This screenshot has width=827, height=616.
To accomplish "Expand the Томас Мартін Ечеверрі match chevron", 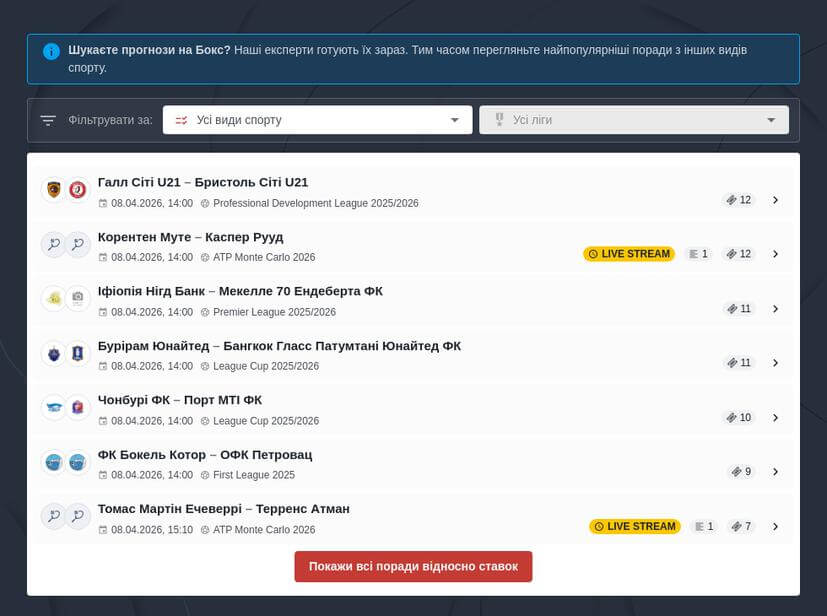I will [775, 527].
